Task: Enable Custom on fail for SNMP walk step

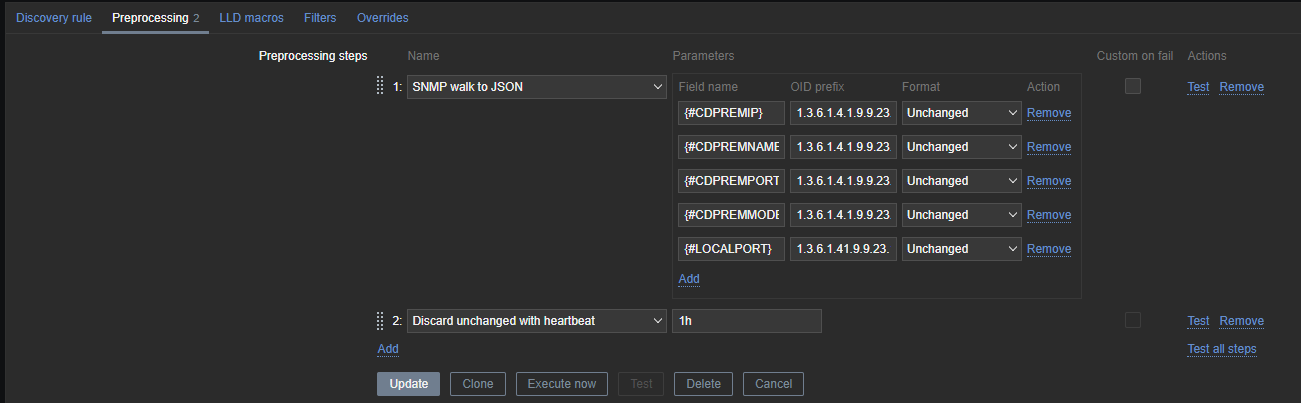Action: 1132,86
